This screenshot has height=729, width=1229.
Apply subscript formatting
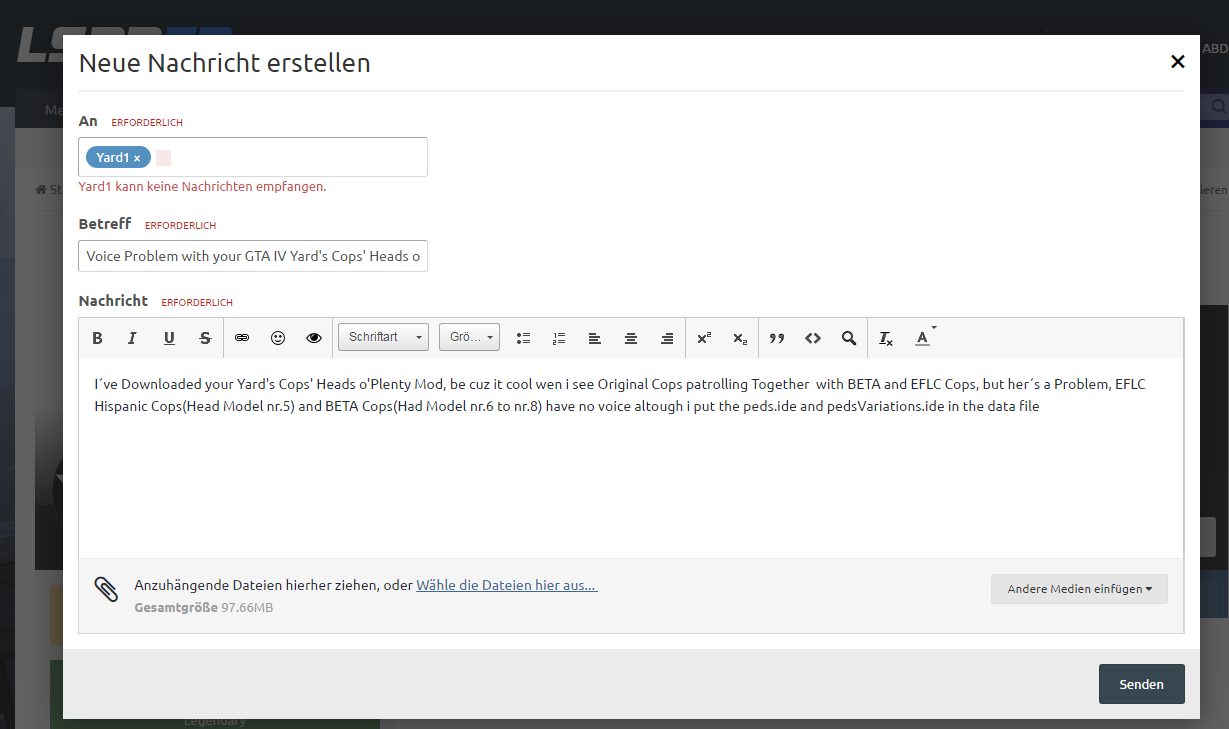pos(740,338)
